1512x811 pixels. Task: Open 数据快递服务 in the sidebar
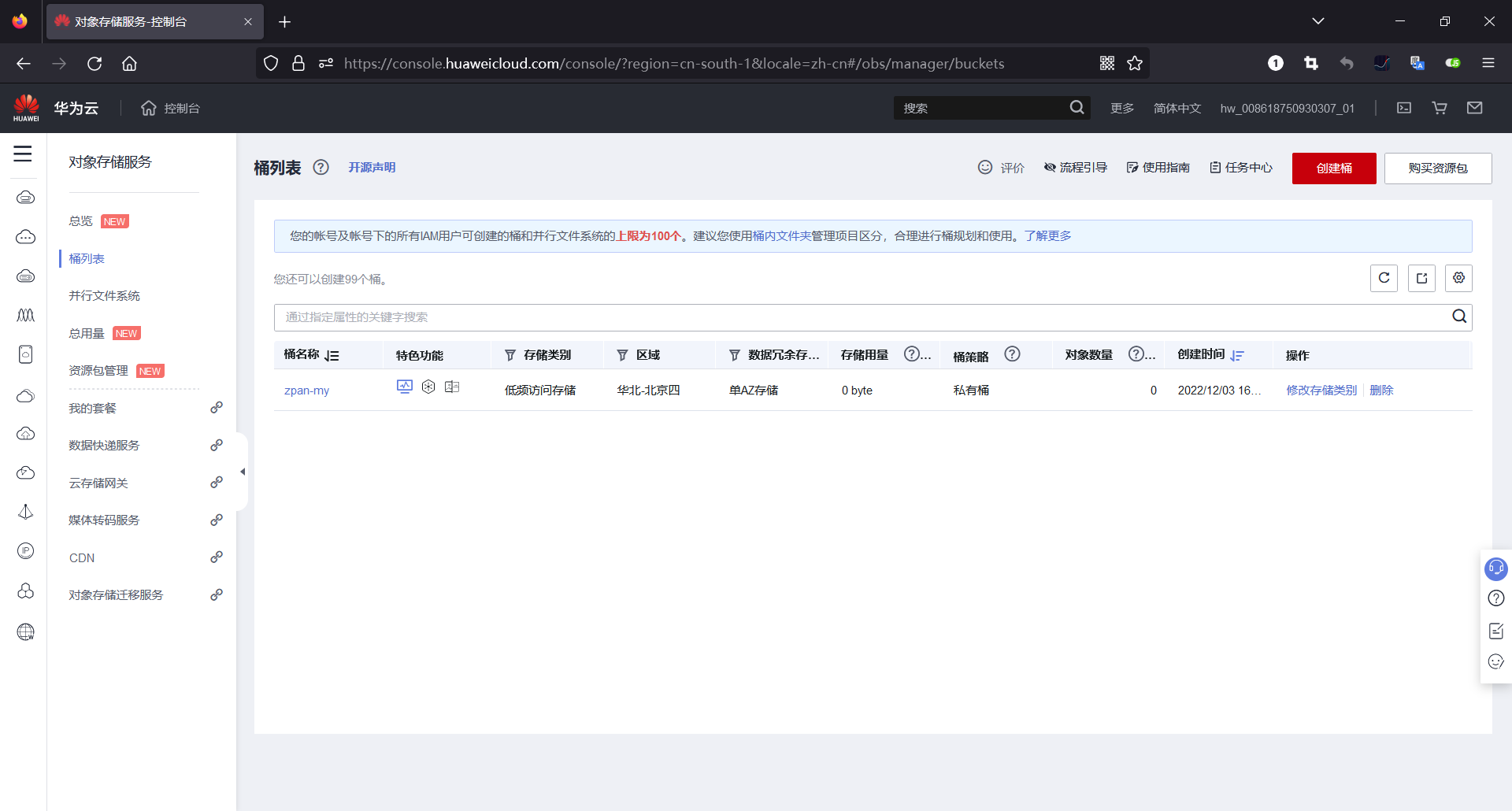pos(104,446)
